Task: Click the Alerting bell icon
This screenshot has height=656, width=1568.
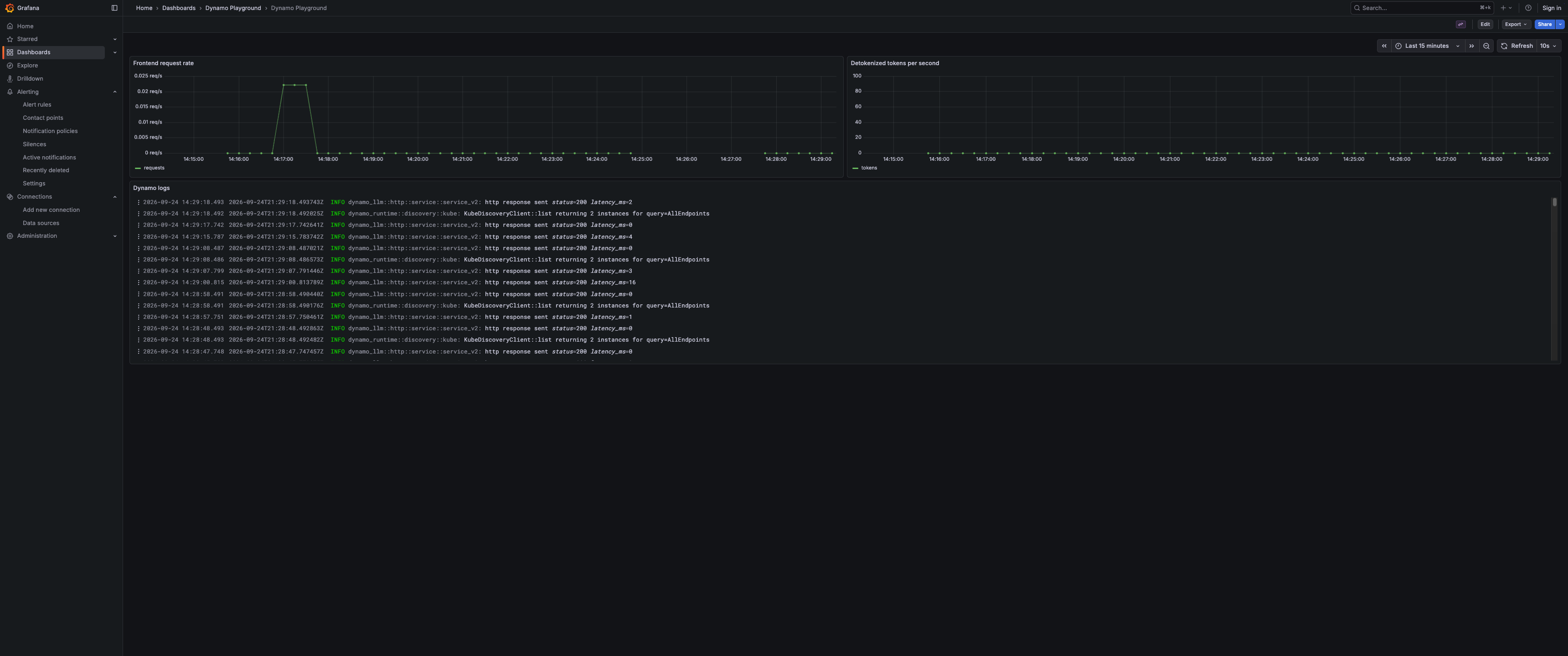Action: (10, 92)
